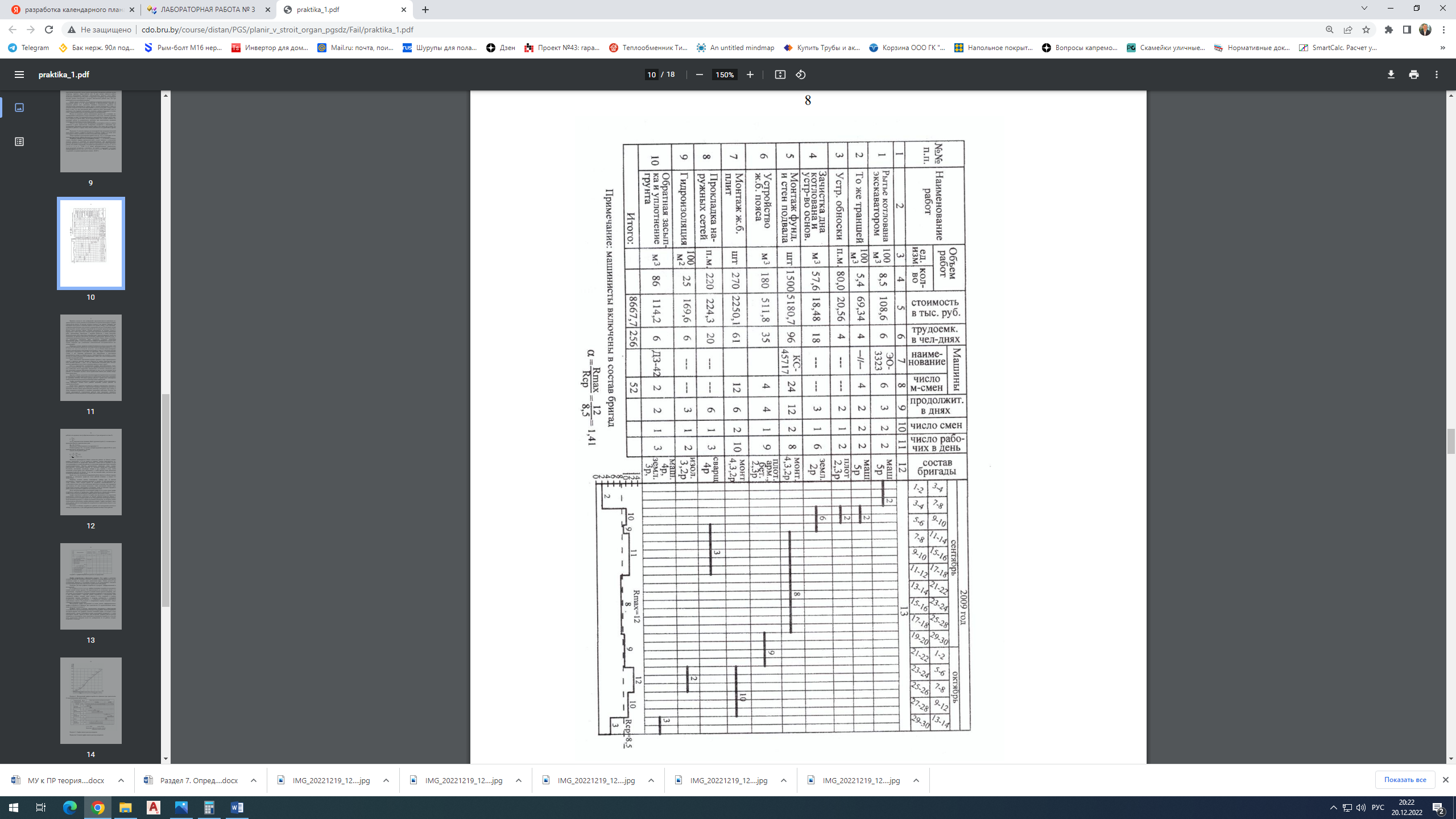Share this page icon
1456x819 pixels.
click(x=1348, y=30)
